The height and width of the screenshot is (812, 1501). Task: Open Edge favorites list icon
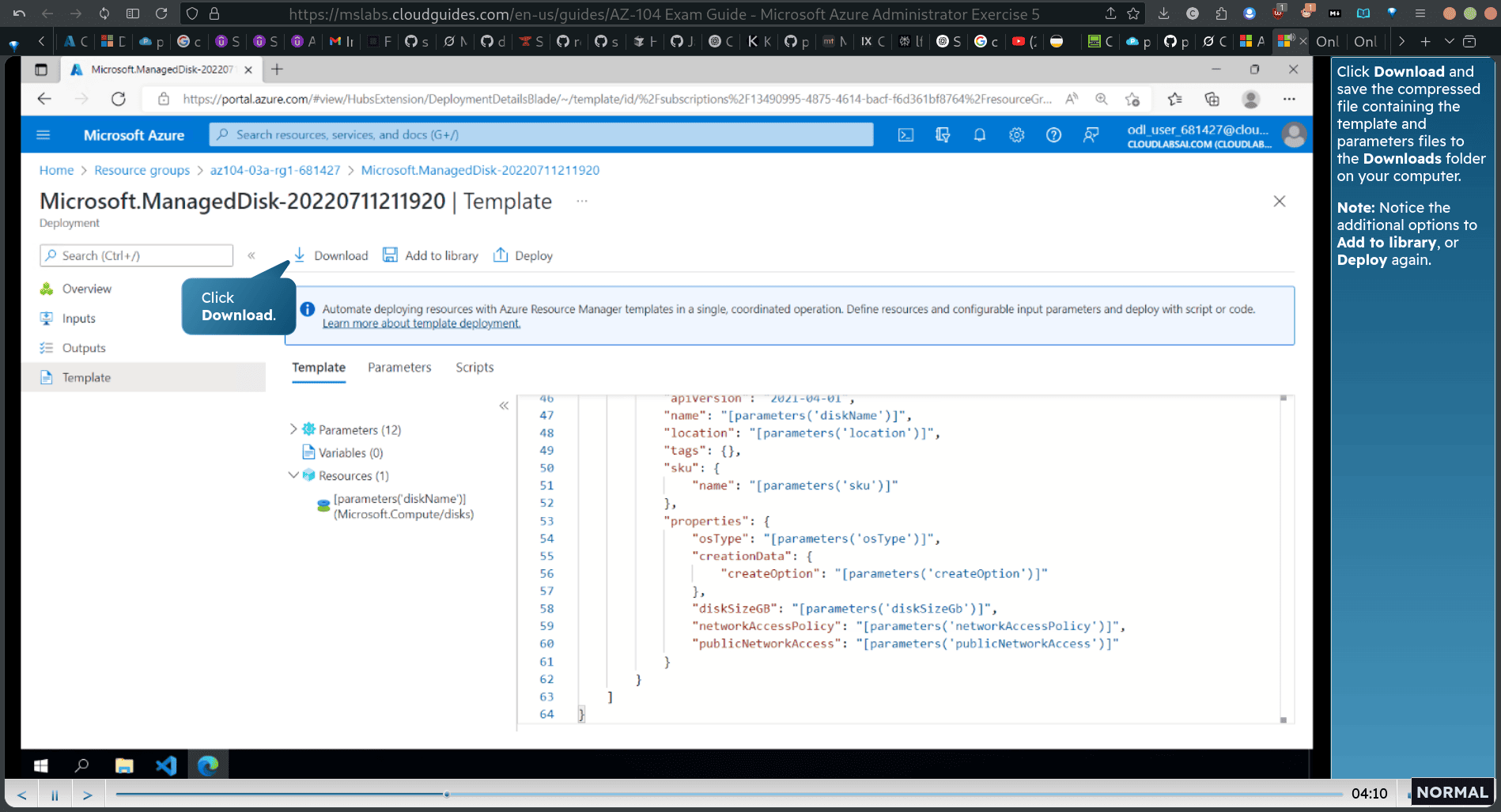pyautogui.click(x=1174, y=99)
